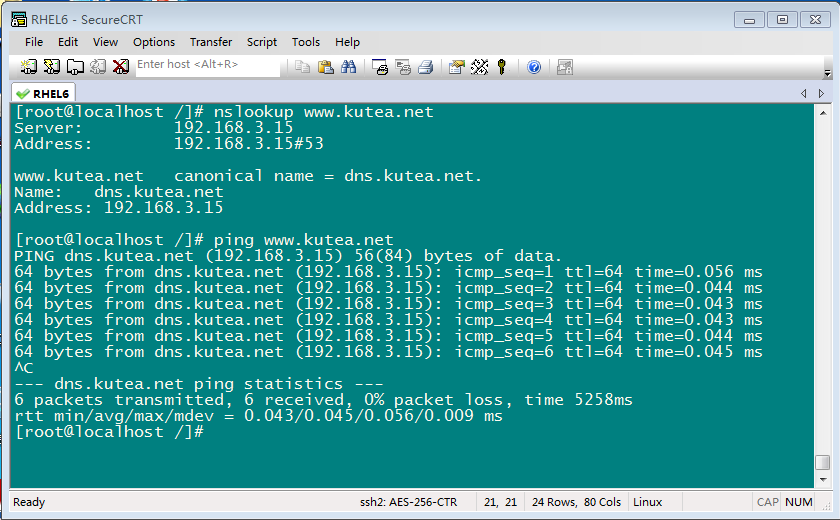
Task: Click the terminal scrollbar thumb
Action: pyautogui.click(x=823, y=462)
